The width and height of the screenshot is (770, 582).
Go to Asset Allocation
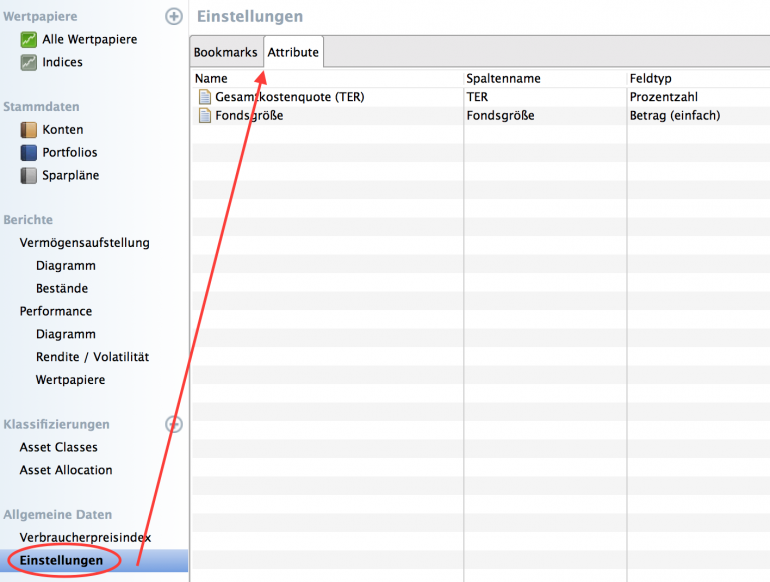(66, 470)
